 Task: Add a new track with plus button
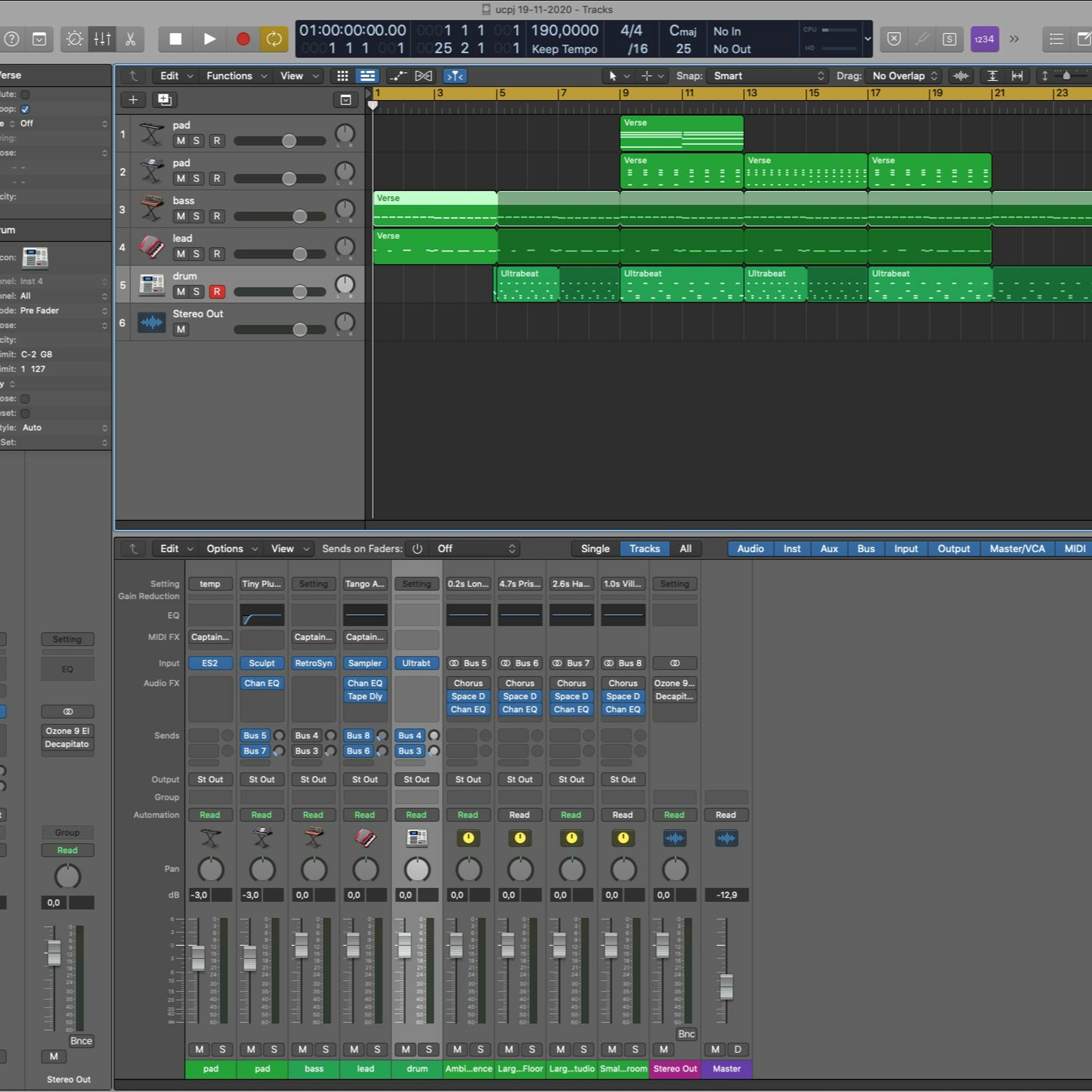click(x=133, y=100)
